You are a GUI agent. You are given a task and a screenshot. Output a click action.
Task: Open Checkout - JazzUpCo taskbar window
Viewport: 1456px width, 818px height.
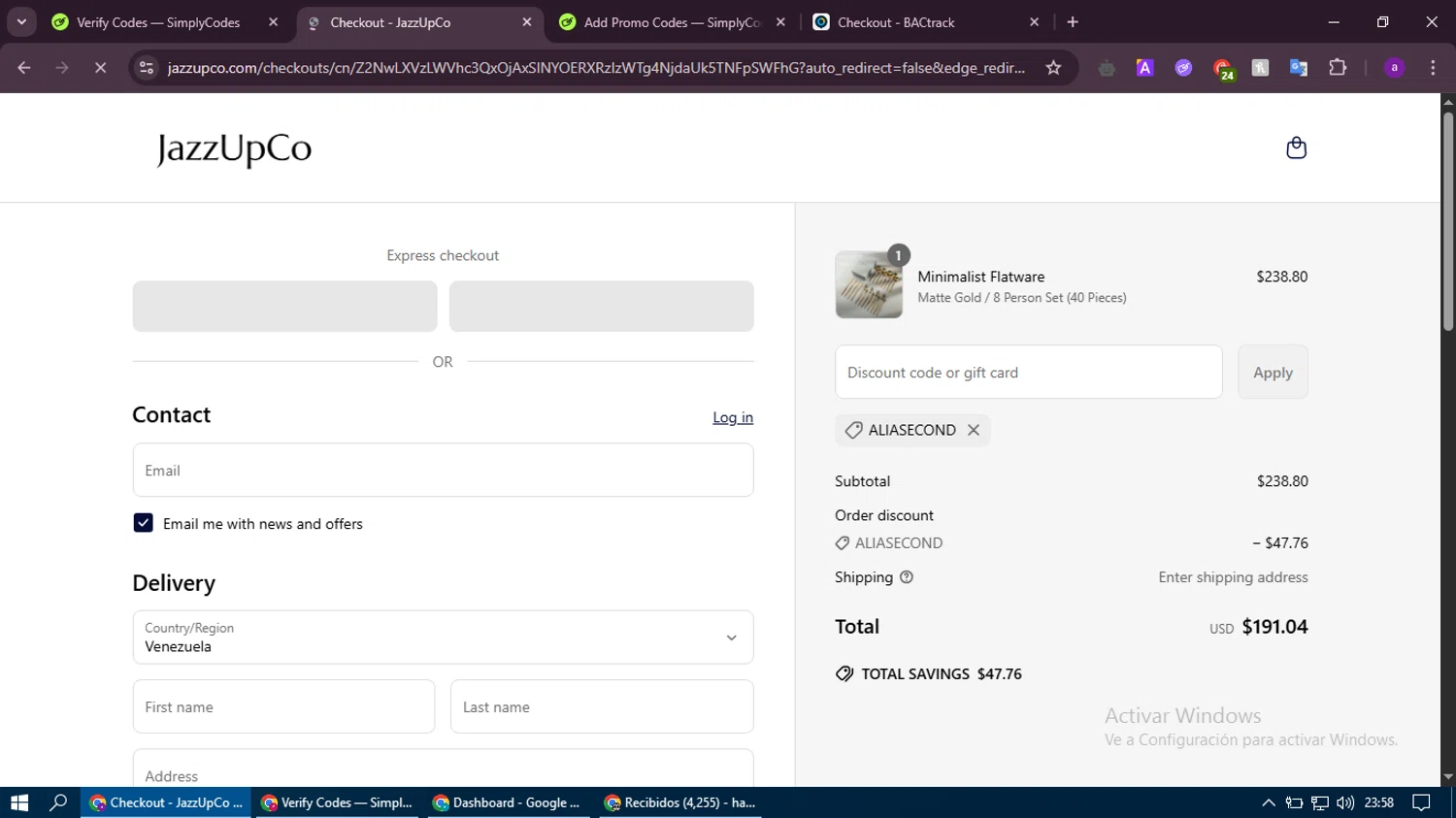coord(166,802)
